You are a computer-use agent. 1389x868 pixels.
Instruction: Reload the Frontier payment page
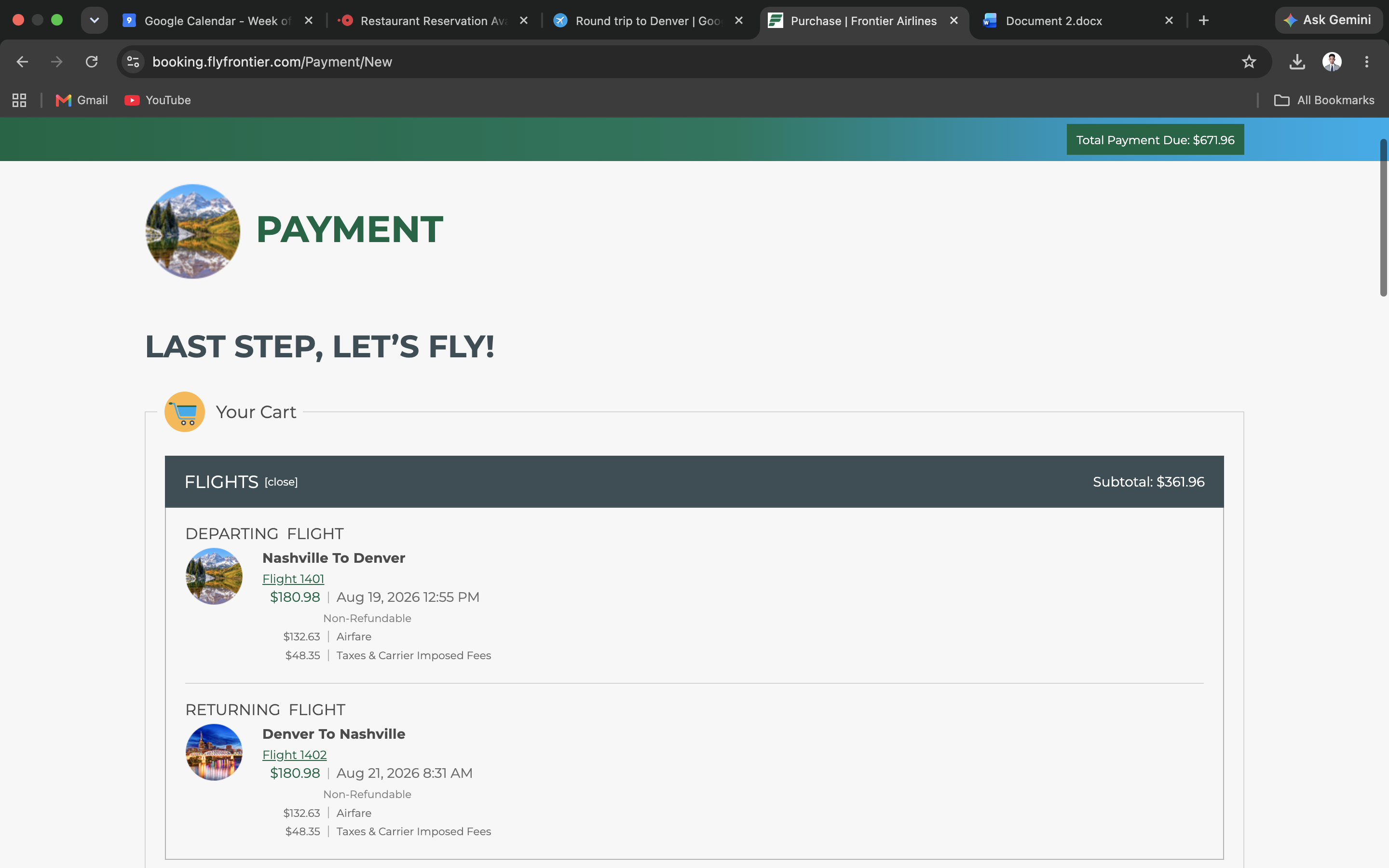tap(91, 61)
